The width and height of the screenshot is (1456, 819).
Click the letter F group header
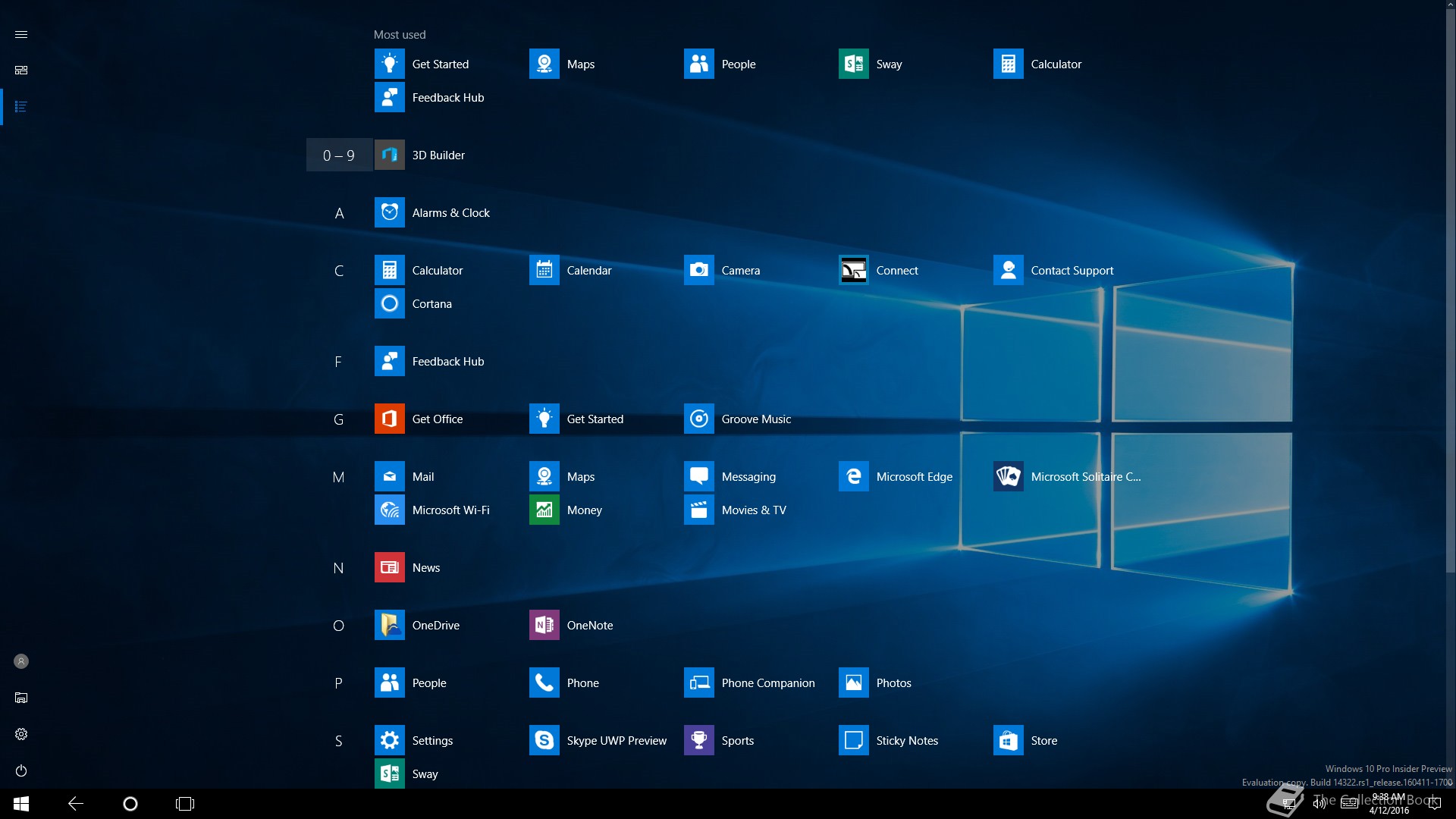pyautogui.click(x=339, y=362)
